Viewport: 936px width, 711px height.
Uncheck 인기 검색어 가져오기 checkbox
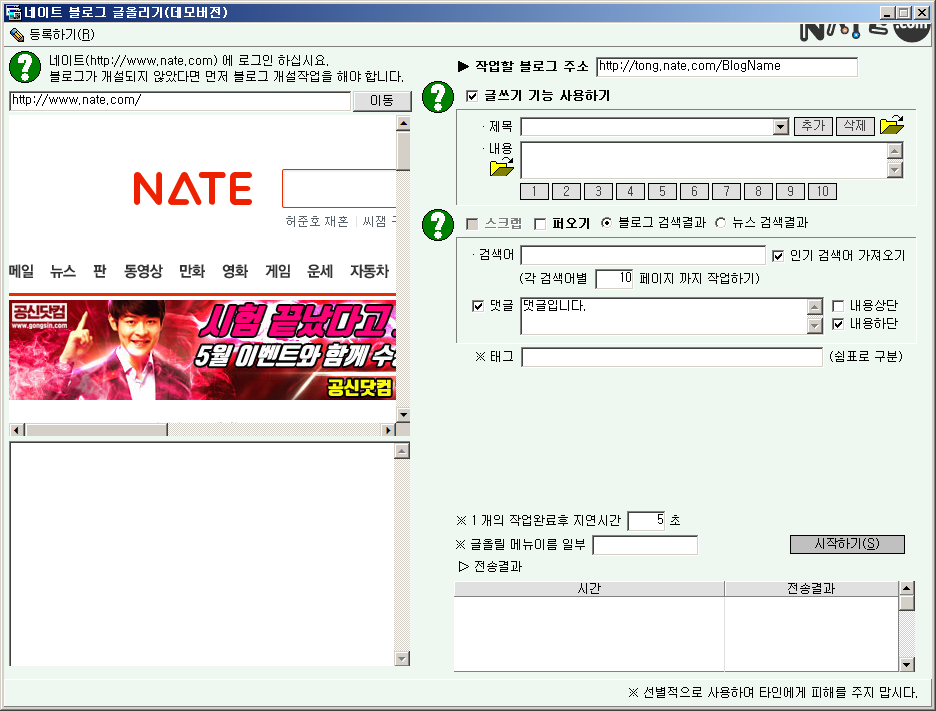[x=778, y=256]
